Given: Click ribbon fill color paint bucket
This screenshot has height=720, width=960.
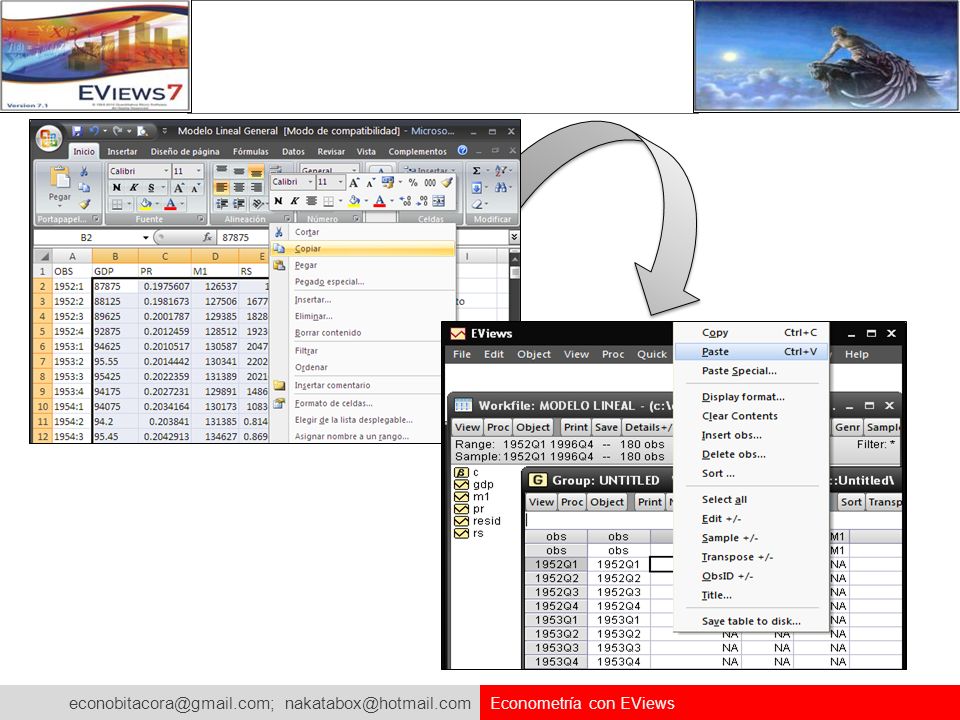Looking at the screenshot, I should coord(146,204).
